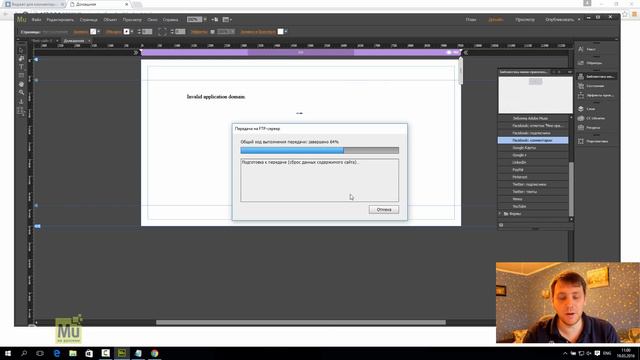640x360 pixels.
Task: Select Pinterest widget in library
Action: tap(533, 177)
